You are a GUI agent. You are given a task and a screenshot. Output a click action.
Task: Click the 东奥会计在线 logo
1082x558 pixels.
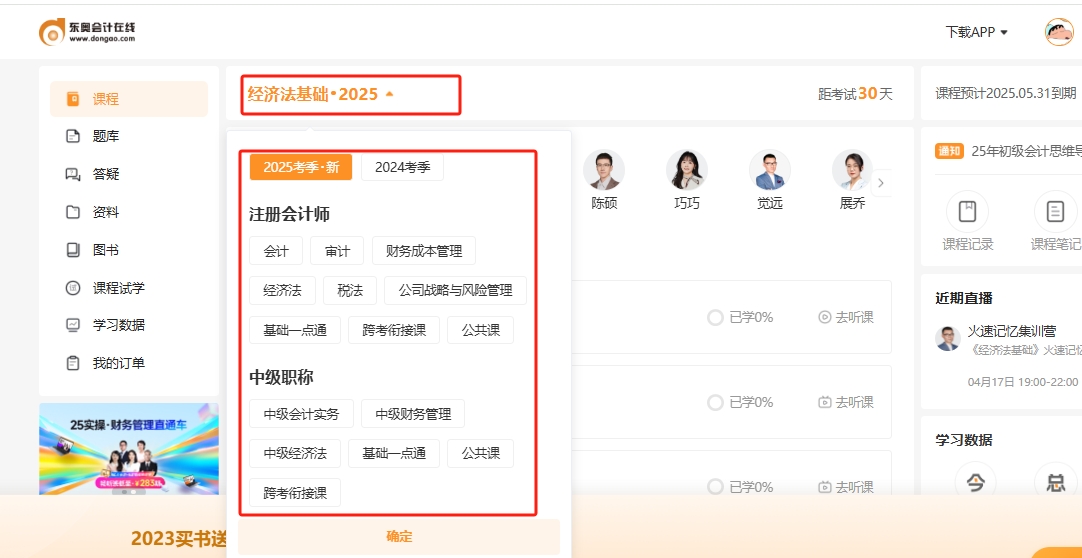pyautogui.click(x=87, y=32)
